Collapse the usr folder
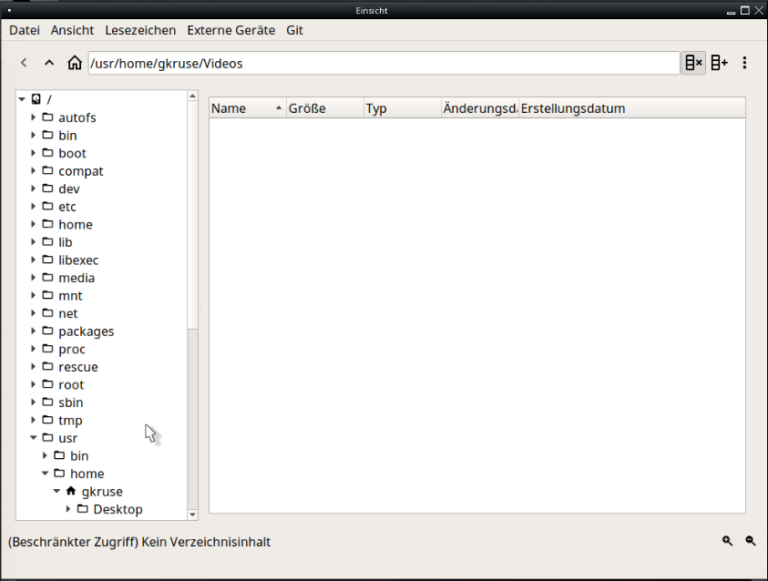The width and height of the screenshot is (768, 581). [33, 437]
